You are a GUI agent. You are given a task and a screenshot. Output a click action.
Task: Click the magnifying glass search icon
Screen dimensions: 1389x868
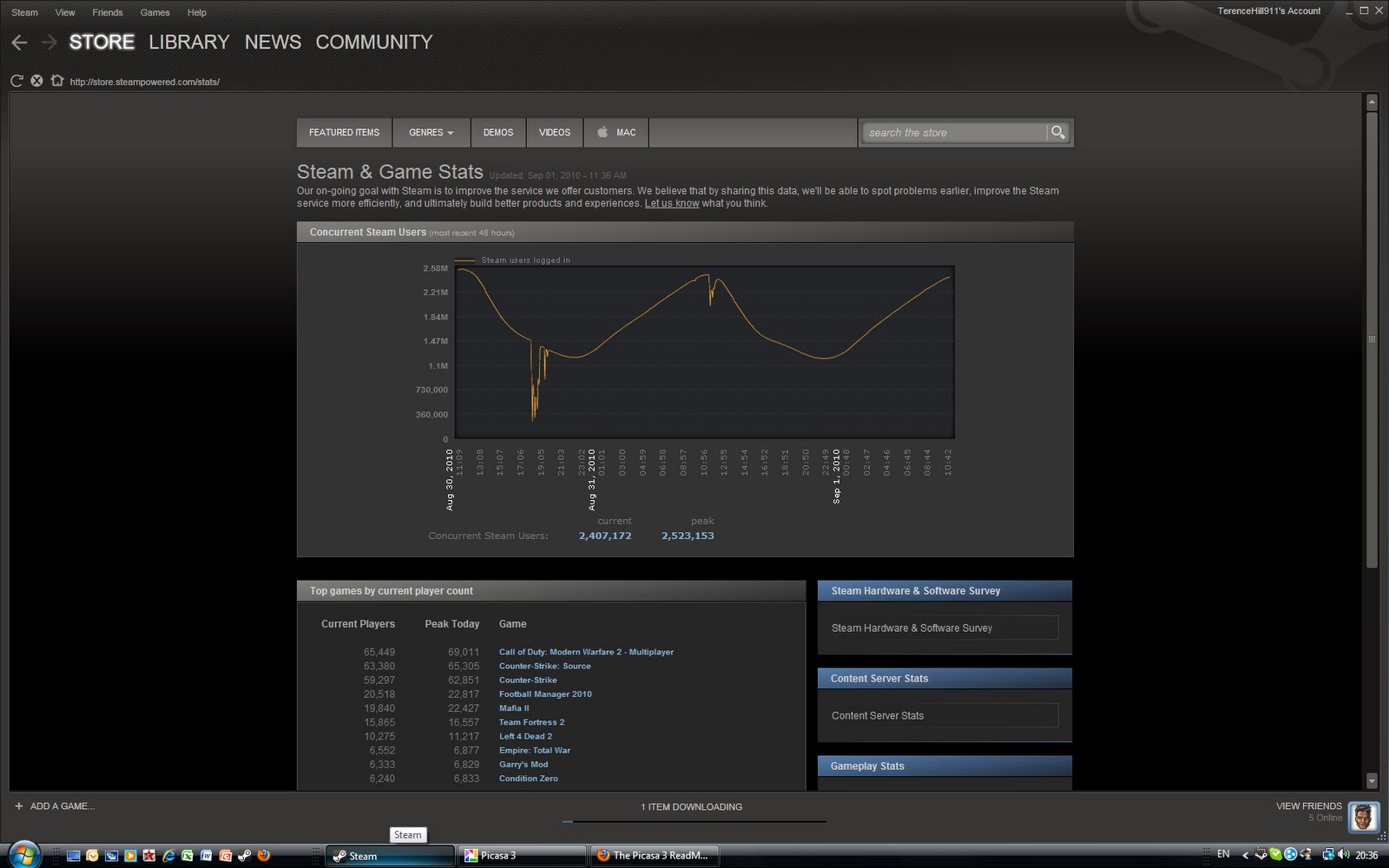[x=1057, y=132]
